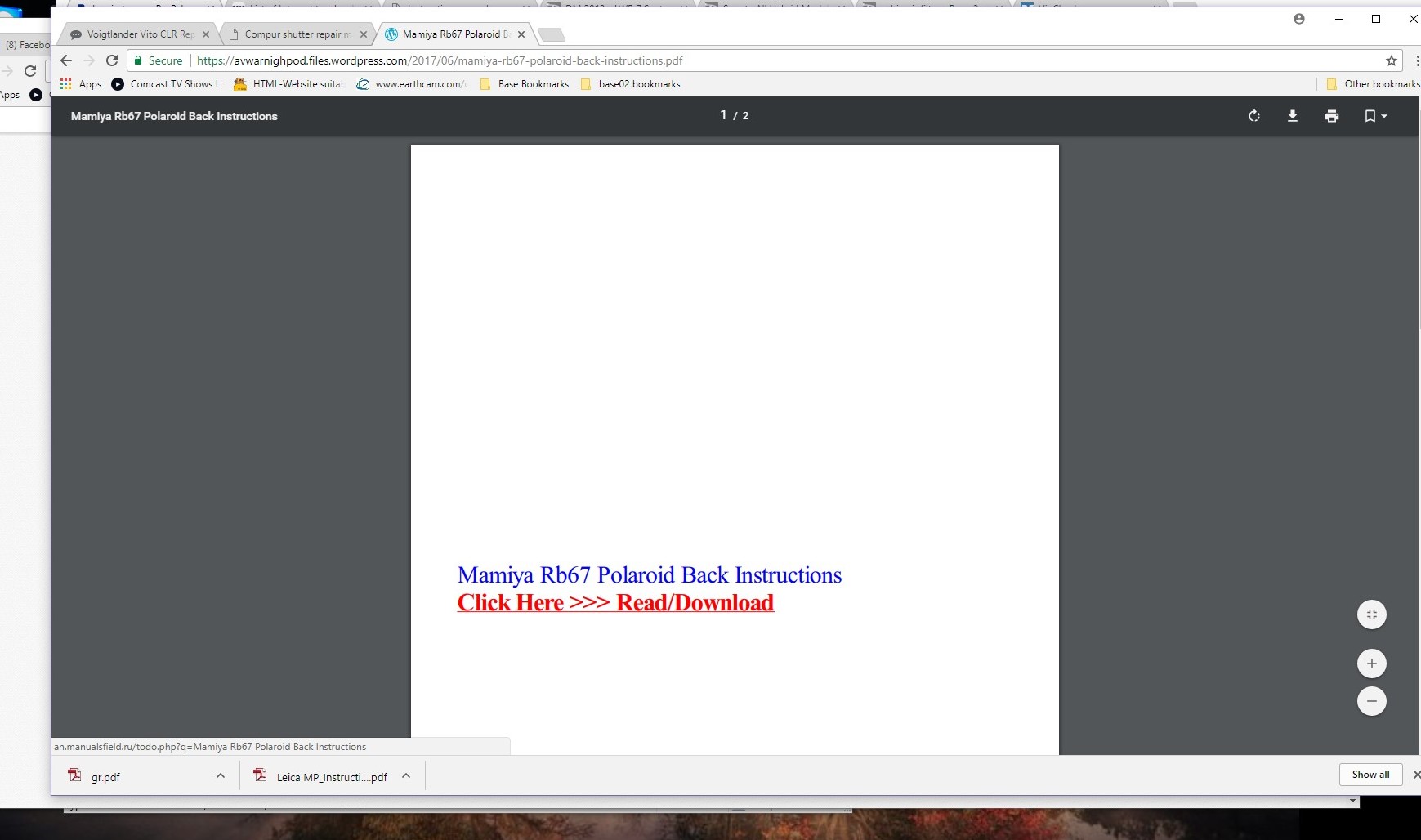
Task: Click the fit to page button
Action: click(x=1372, y=614)
